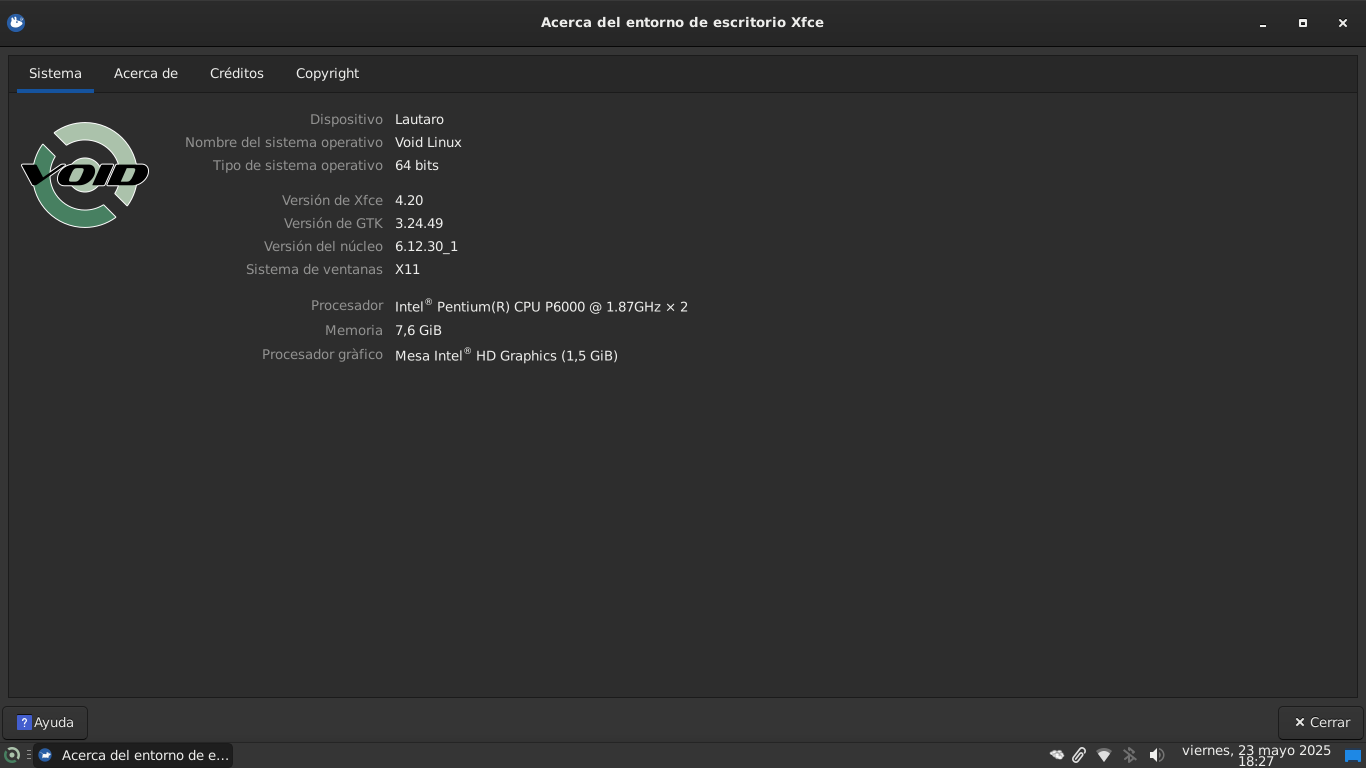This screenshot has width=1366, height=768.
Task: Select Xfce version value 4.20
Action: 409,200
